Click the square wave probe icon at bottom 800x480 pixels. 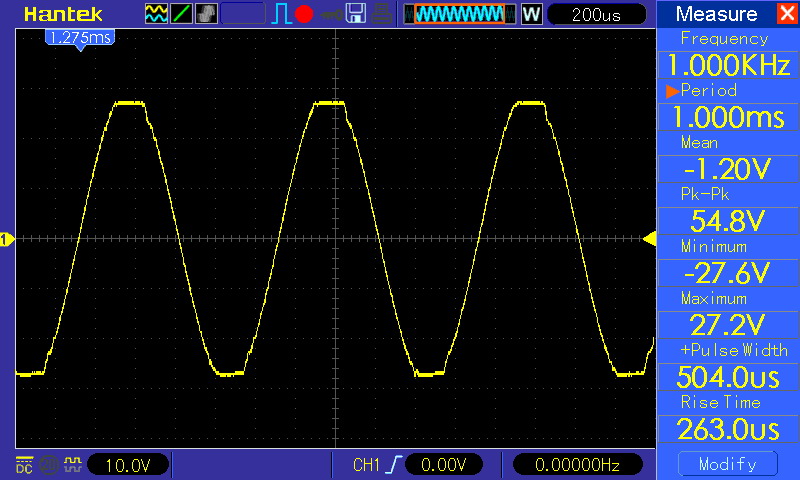click(x=72, y=464)
